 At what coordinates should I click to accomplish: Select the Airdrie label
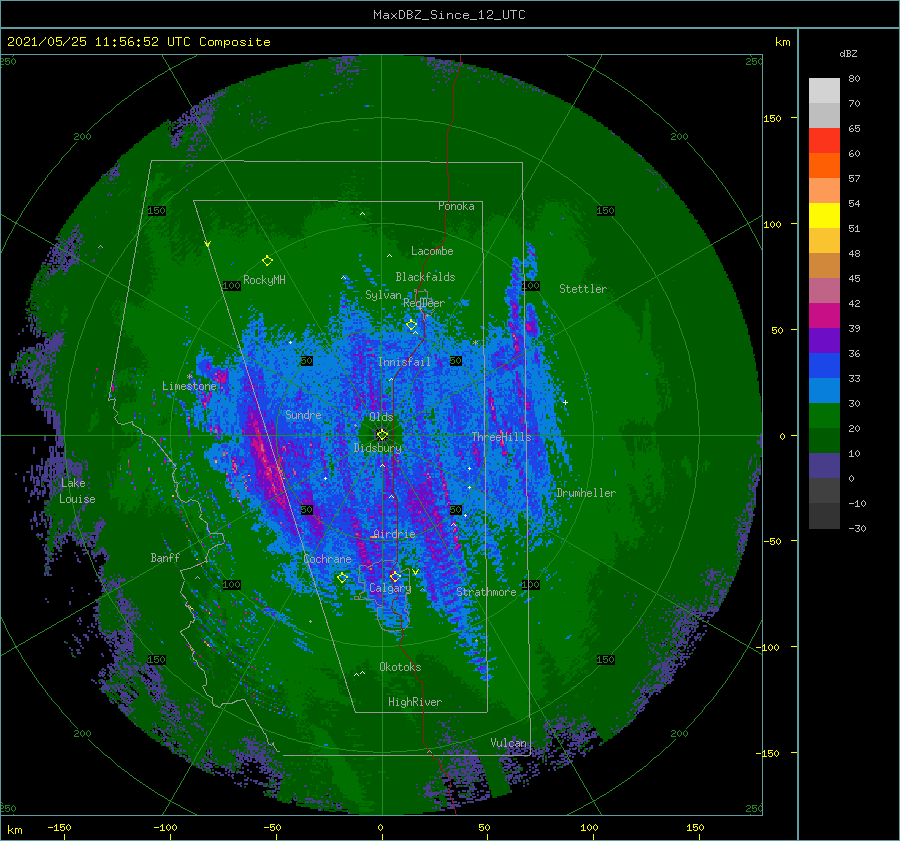tap(394, 534)
